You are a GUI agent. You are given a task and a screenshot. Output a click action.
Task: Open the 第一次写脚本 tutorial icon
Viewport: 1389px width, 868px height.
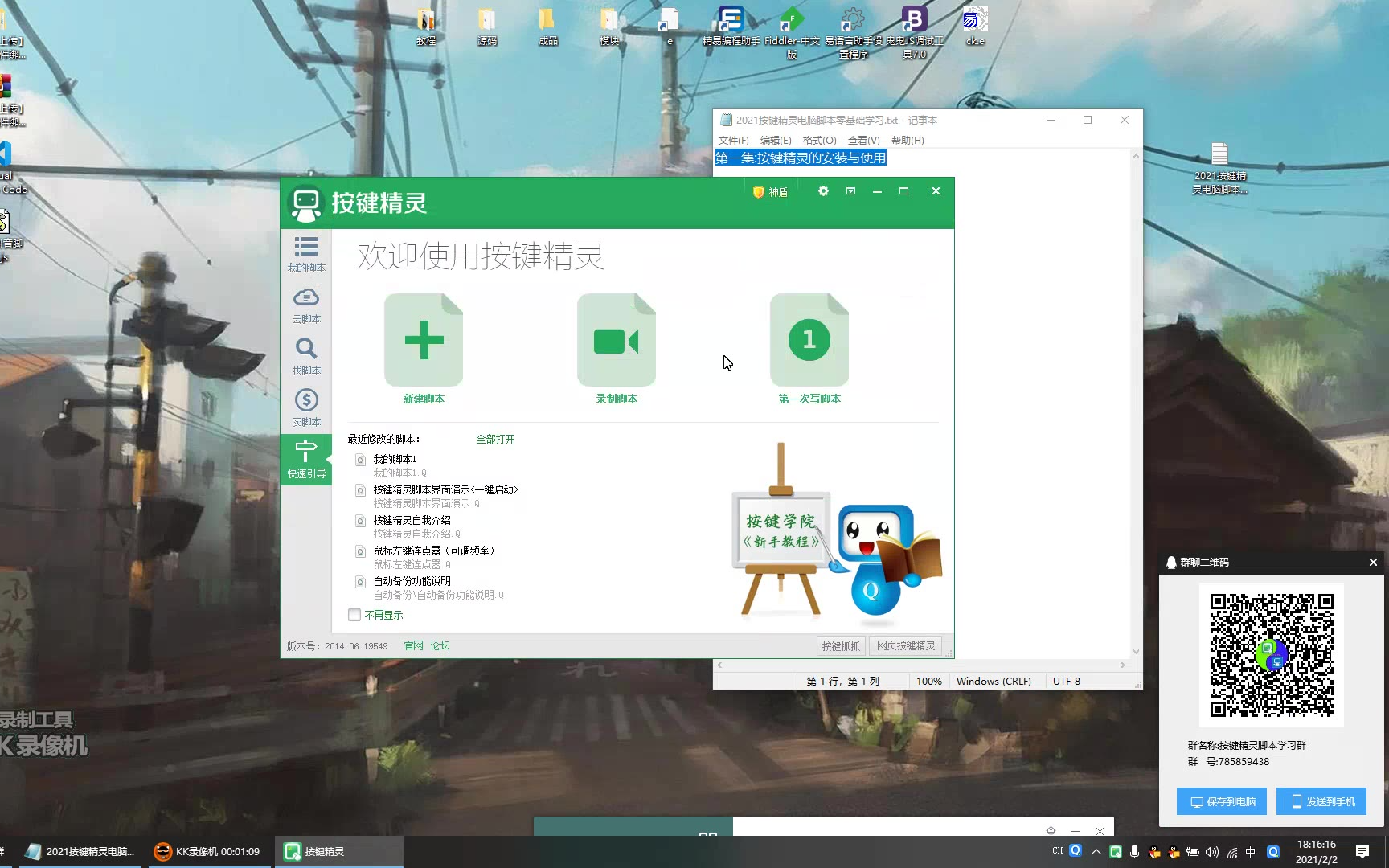click(x=809, y=341)
